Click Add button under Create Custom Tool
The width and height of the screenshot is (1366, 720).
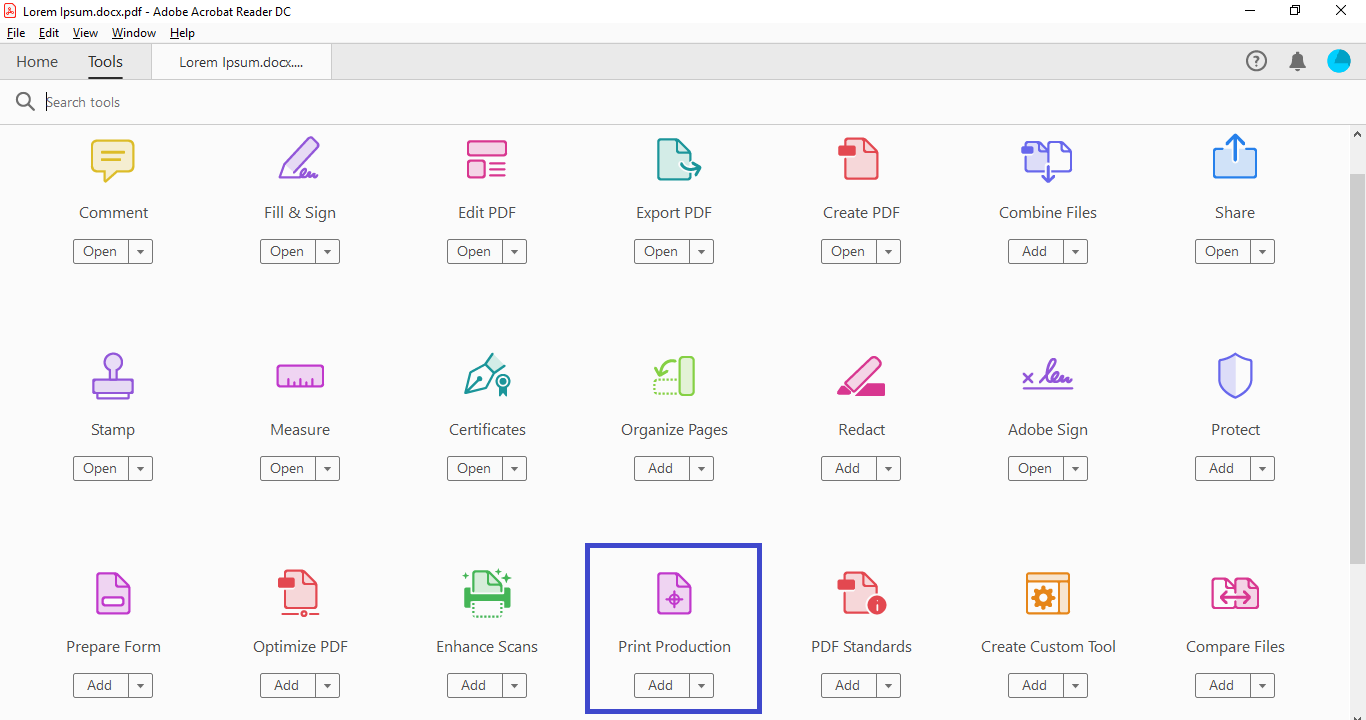point(1035,686)
